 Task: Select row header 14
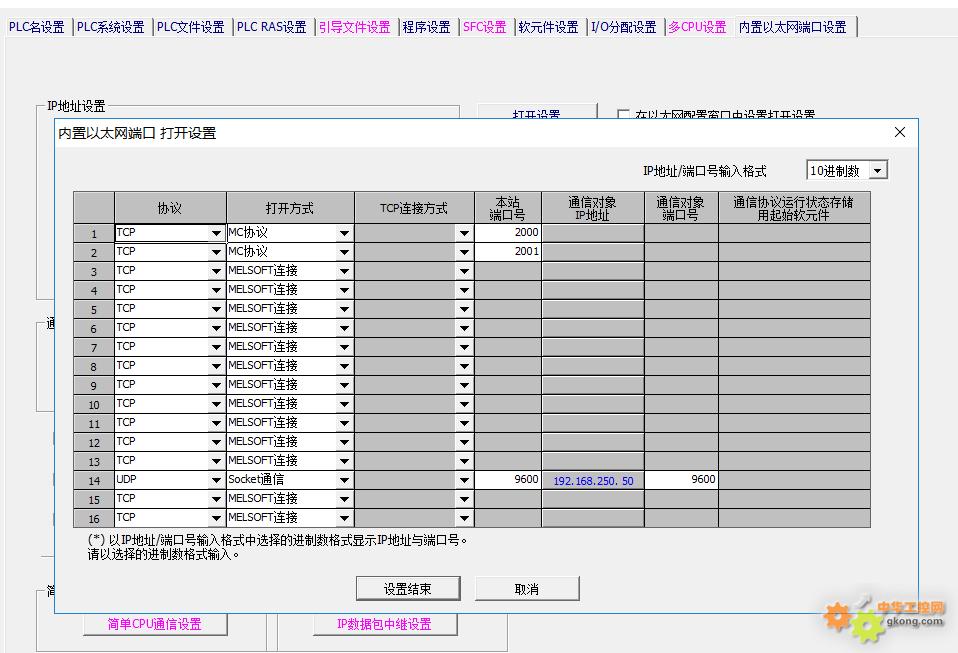pos(93,480)
